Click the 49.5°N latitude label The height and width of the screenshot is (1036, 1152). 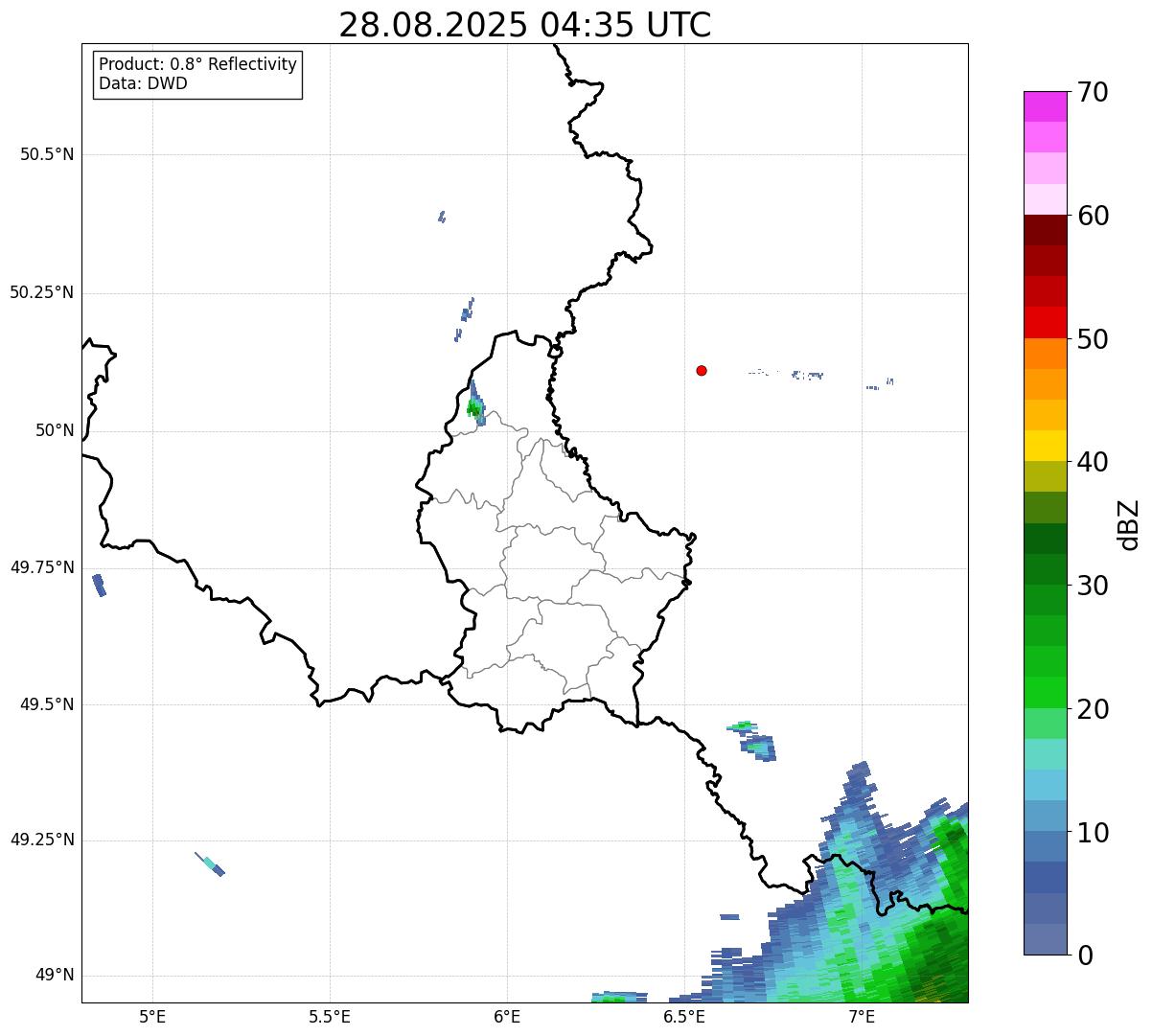pyautogui.click(x=47, y=704)
